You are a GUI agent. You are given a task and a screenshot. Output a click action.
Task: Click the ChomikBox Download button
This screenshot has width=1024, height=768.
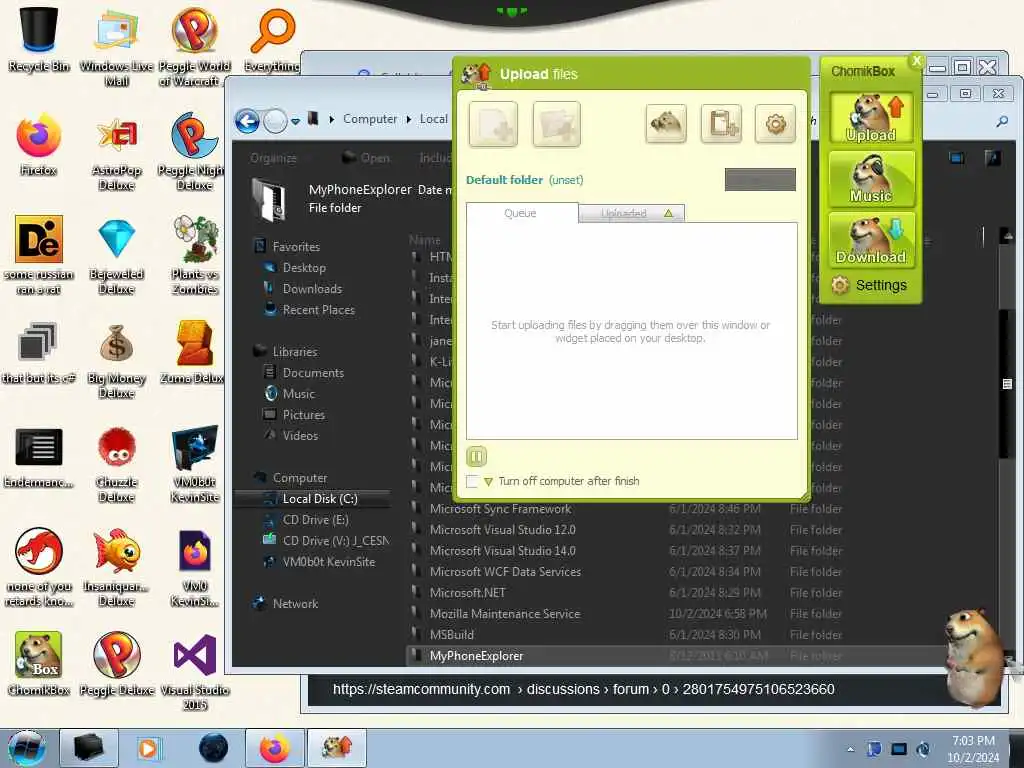pyautogui.click(x=871, y=240)
